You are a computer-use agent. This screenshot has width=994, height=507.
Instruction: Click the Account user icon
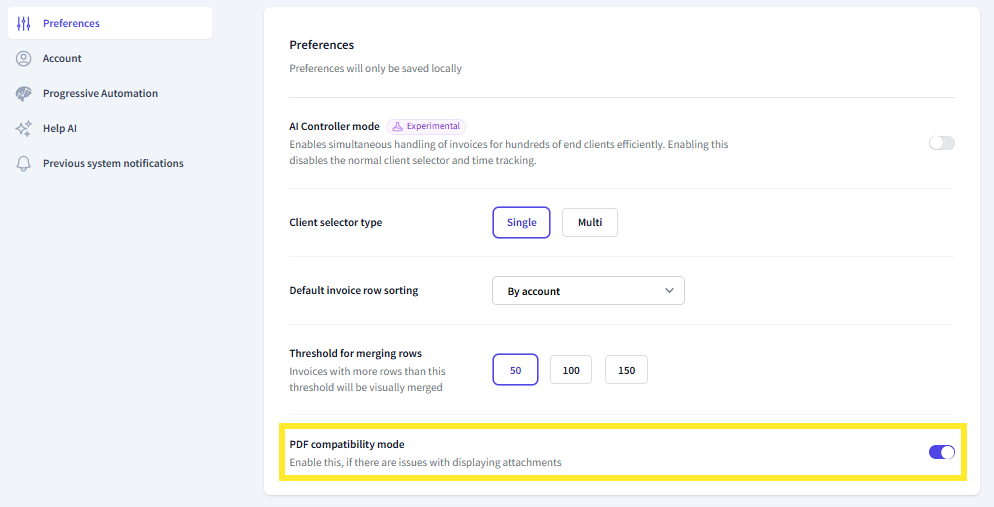[x=24, y=59]
